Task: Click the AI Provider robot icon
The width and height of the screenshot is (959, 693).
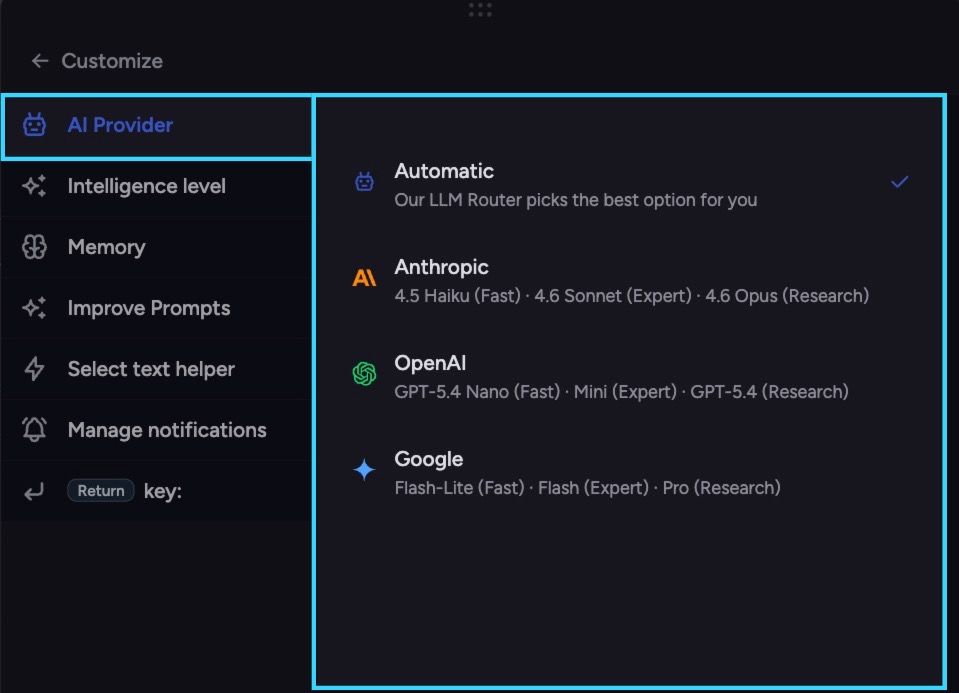Action: tap(34, 125)
